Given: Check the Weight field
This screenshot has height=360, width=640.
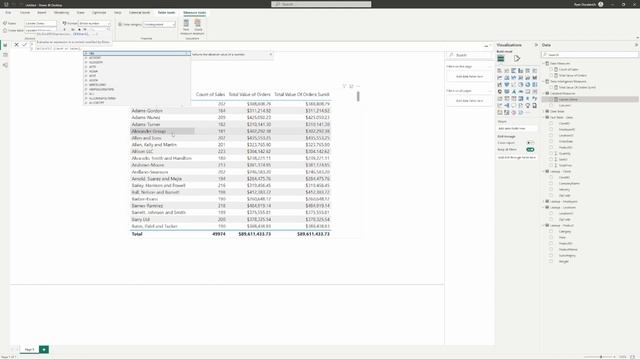Looking at the screenshot, I should [x=551, y=261].
